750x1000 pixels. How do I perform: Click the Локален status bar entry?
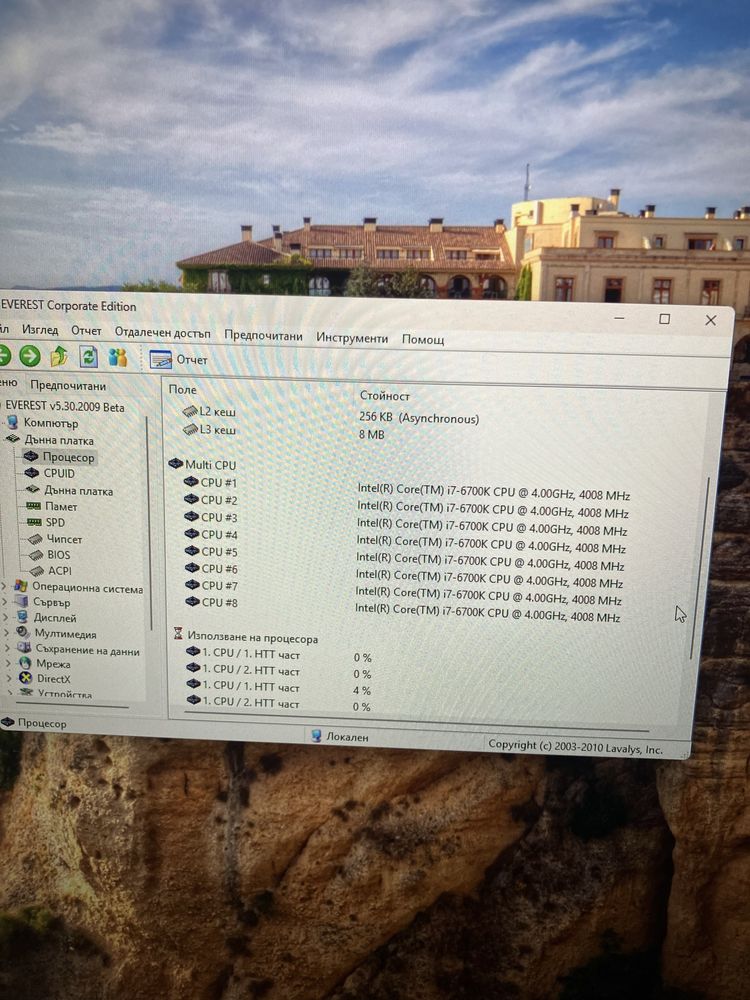pyautogui.click(x=340, y=736)
